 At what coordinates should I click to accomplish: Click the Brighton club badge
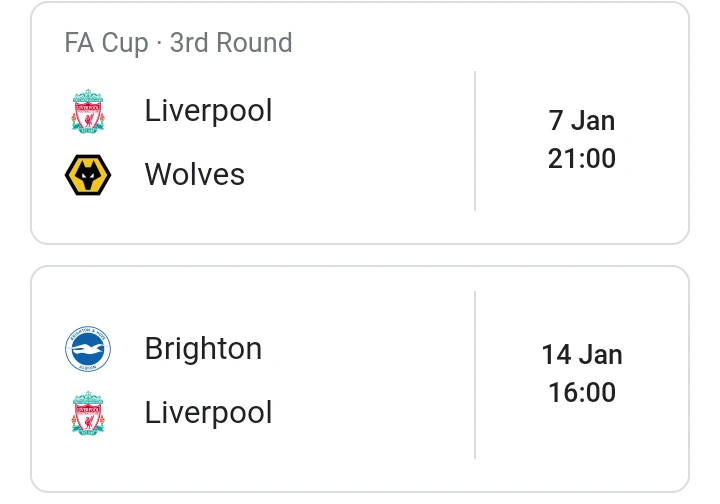[88, 349]
